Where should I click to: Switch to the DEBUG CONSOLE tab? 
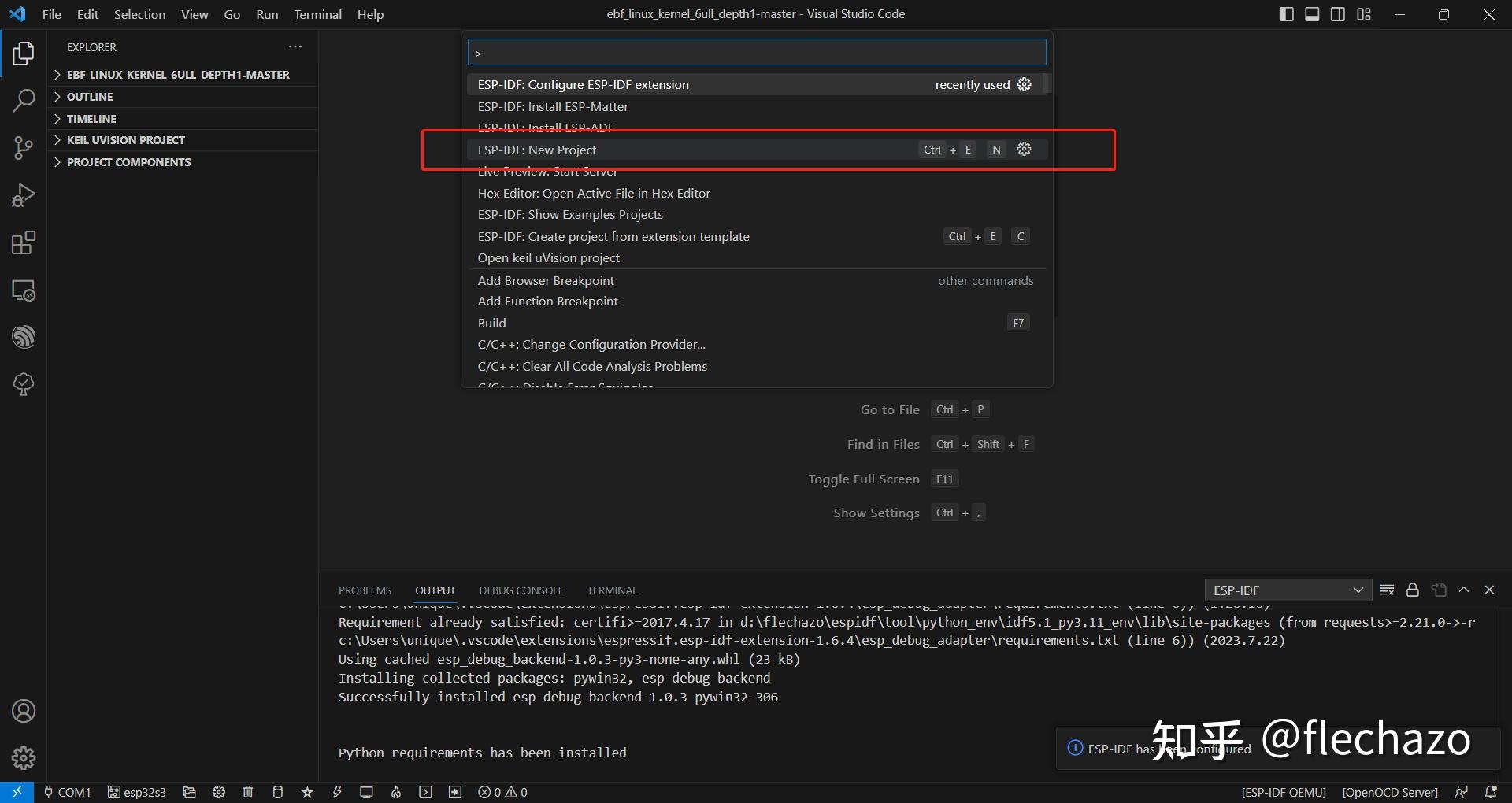[521, 590]
